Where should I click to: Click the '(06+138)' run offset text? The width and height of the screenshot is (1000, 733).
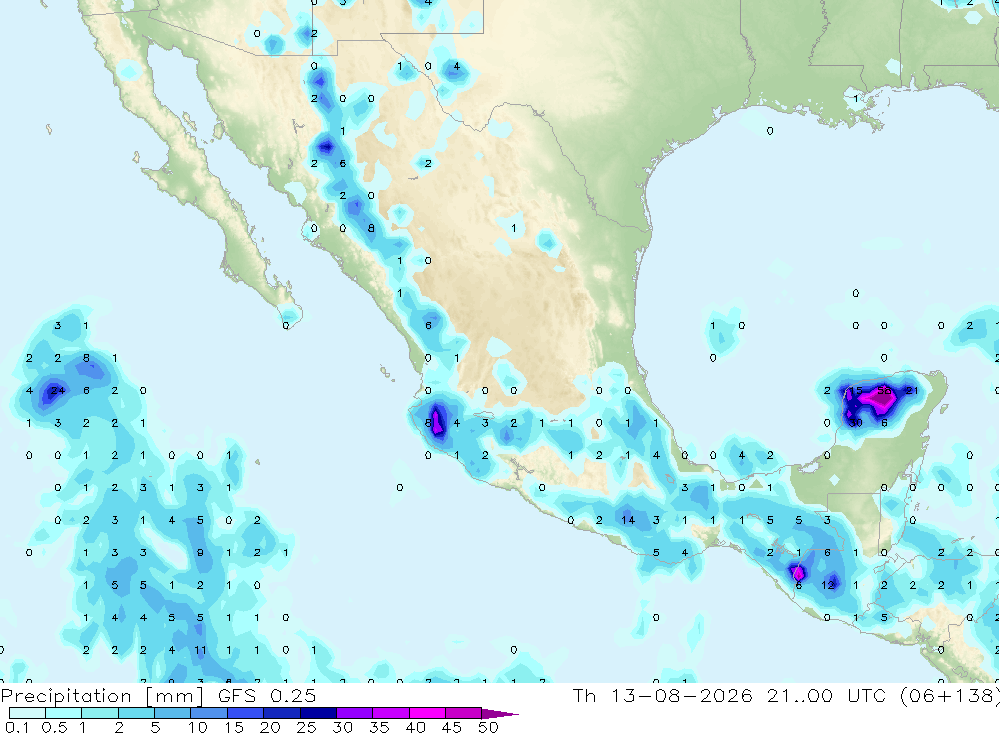pos(950,695)
